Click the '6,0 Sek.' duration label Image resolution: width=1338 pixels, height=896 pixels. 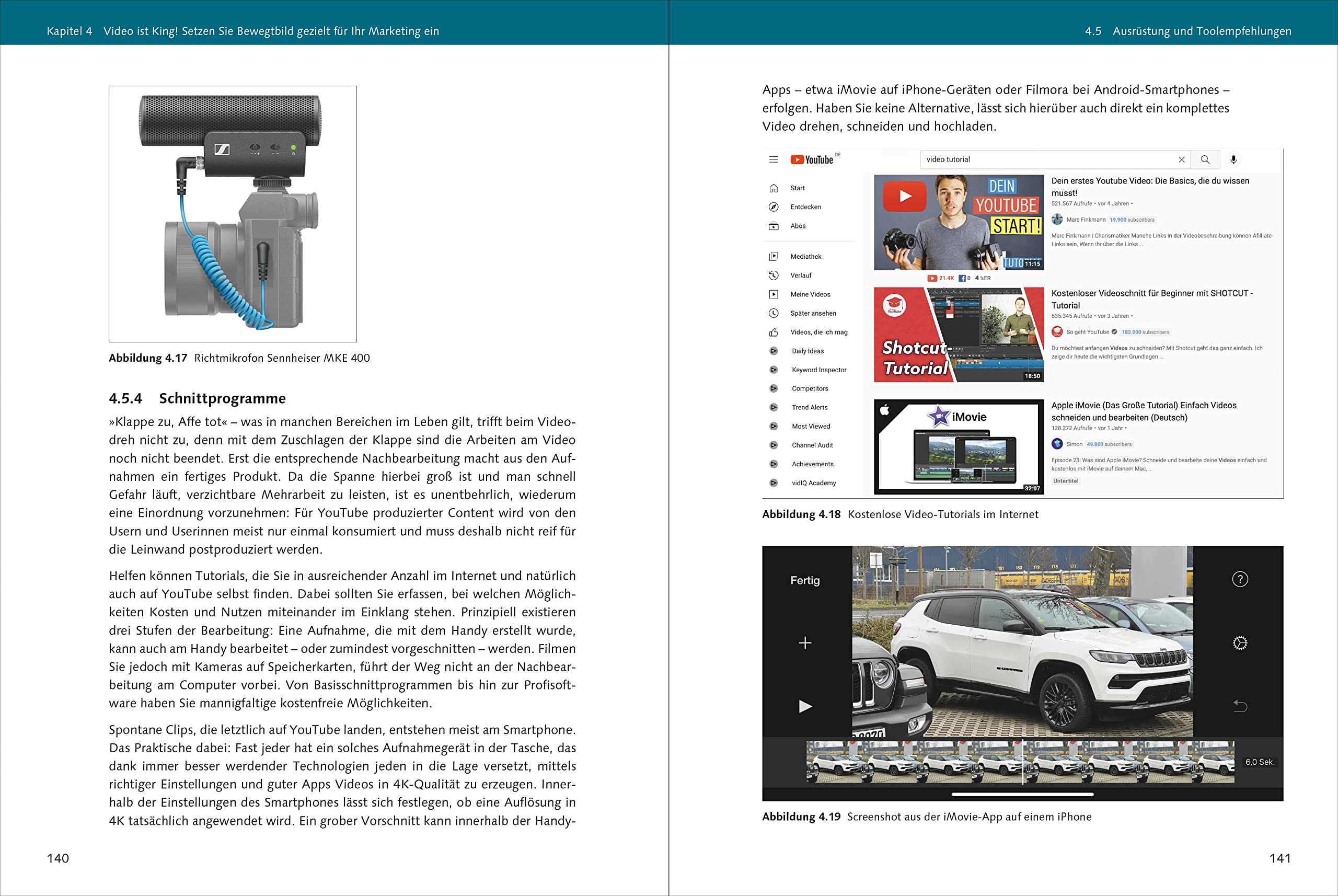pos(1259,762)
